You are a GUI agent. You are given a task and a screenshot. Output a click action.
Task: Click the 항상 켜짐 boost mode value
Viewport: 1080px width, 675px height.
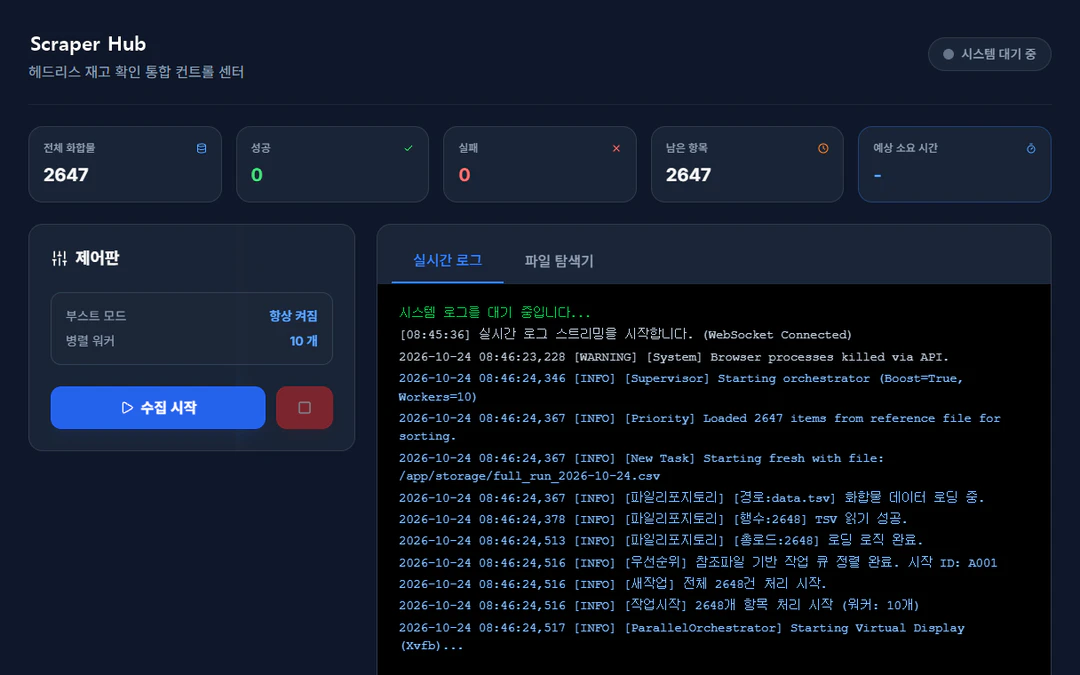pos(293,315)
